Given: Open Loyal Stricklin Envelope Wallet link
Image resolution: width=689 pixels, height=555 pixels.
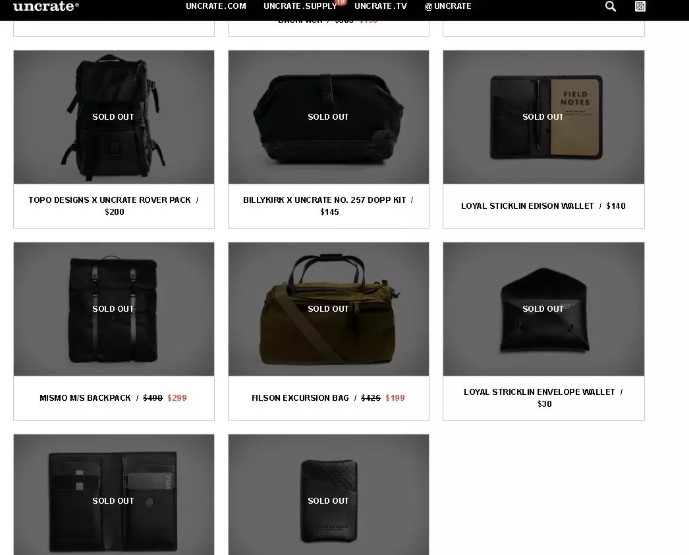Looking at the screenshot, I should (x=539, y=392).
